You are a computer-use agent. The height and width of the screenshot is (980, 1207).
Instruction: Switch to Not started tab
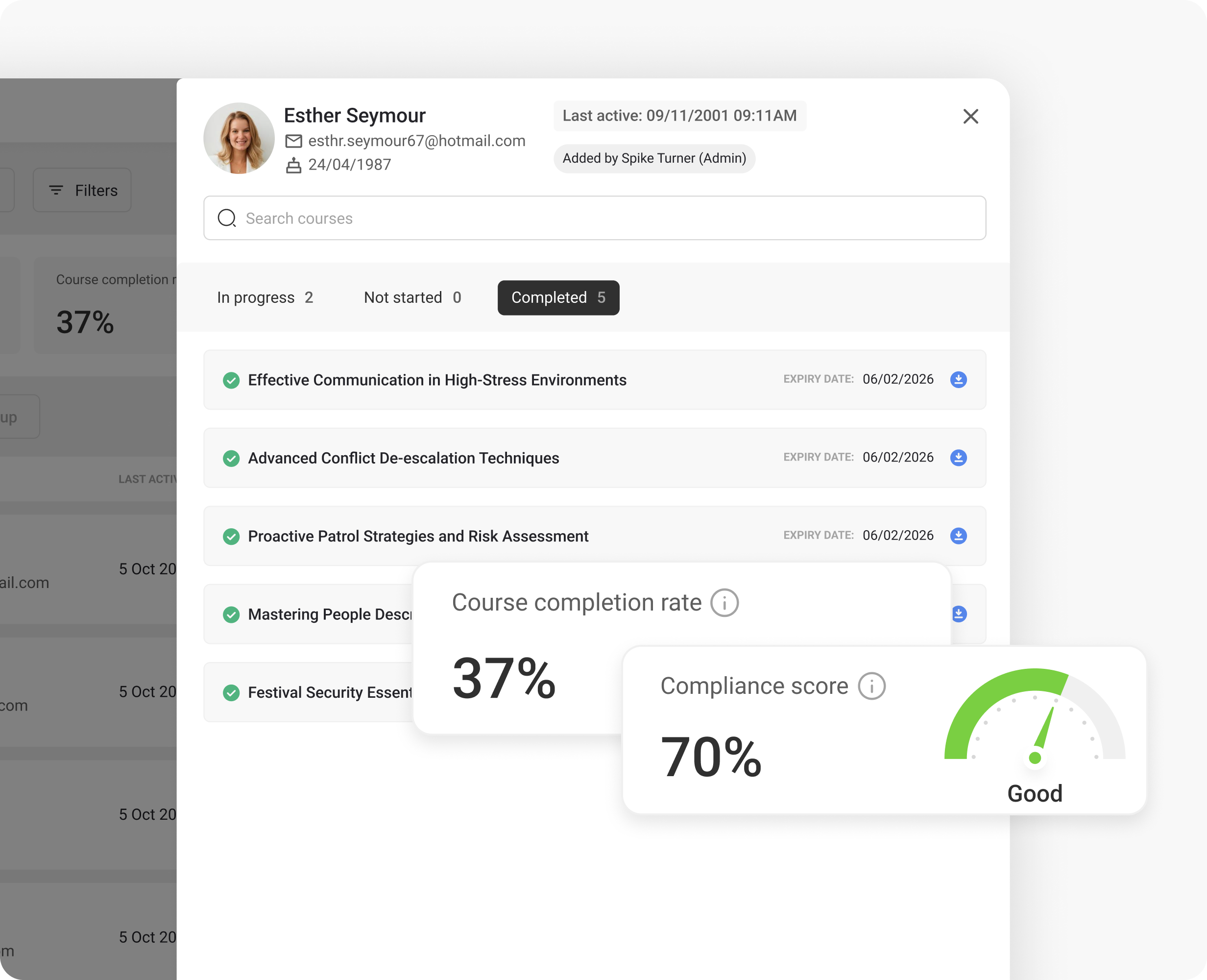(412, 297)
